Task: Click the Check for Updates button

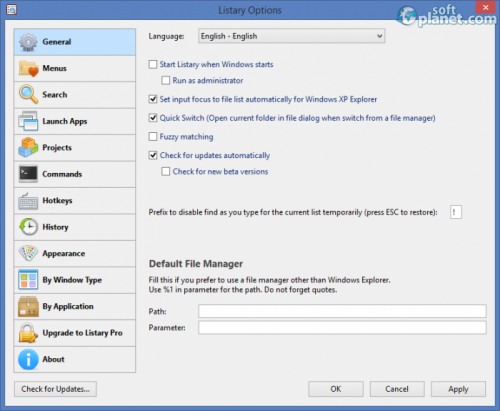Action: click(55, 389)
